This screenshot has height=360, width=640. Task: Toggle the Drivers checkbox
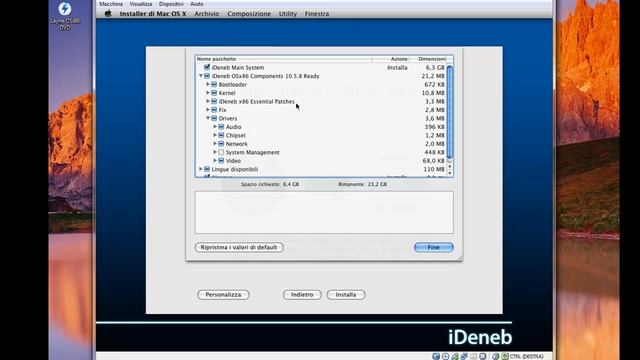214,118
